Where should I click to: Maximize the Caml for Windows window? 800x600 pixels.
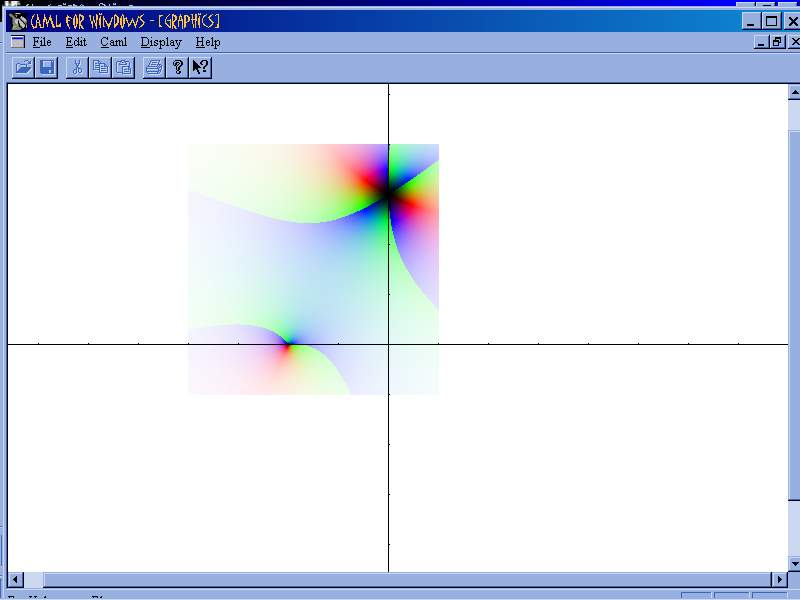point(771,21)
